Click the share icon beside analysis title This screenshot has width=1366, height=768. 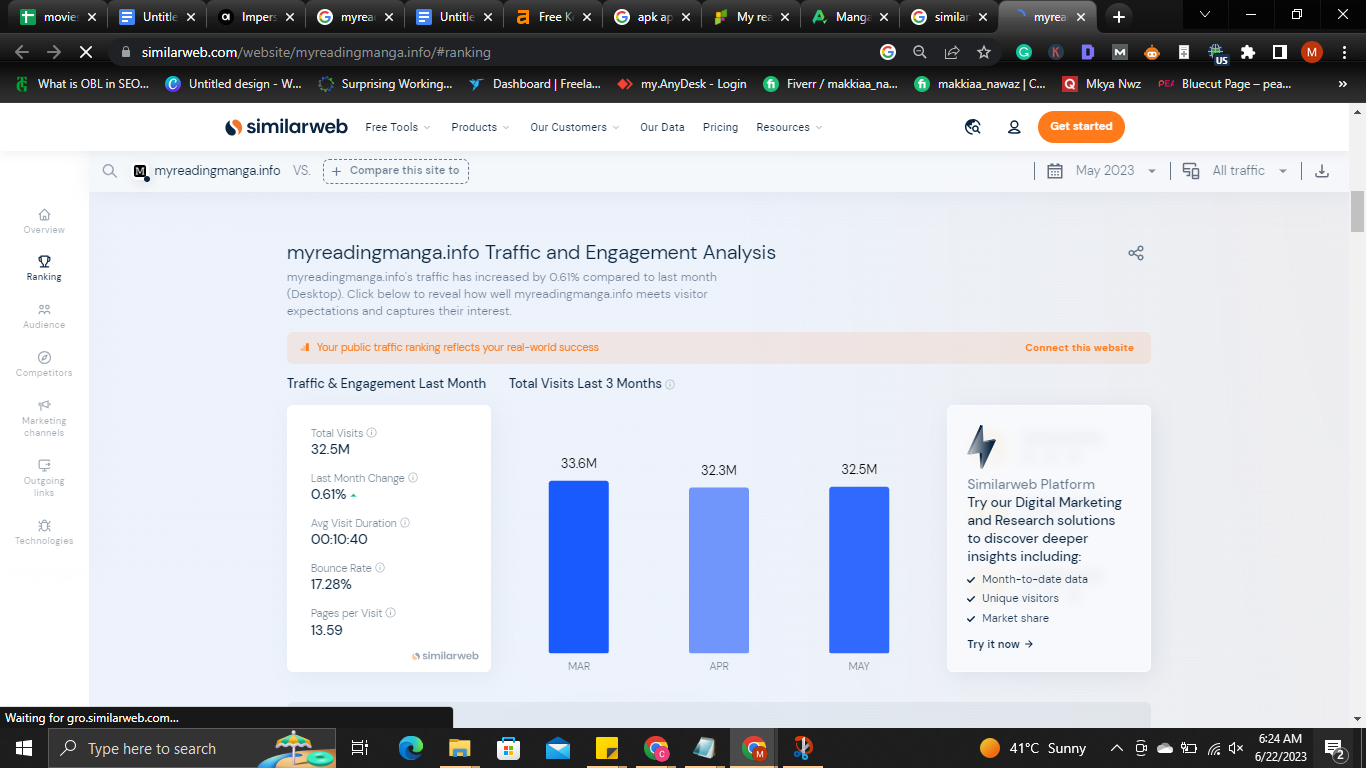1136,253
